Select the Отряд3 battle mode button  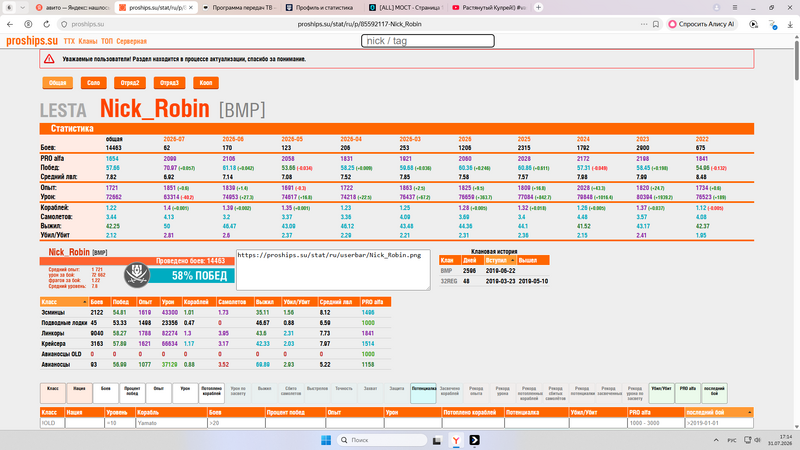pos(169,83)
